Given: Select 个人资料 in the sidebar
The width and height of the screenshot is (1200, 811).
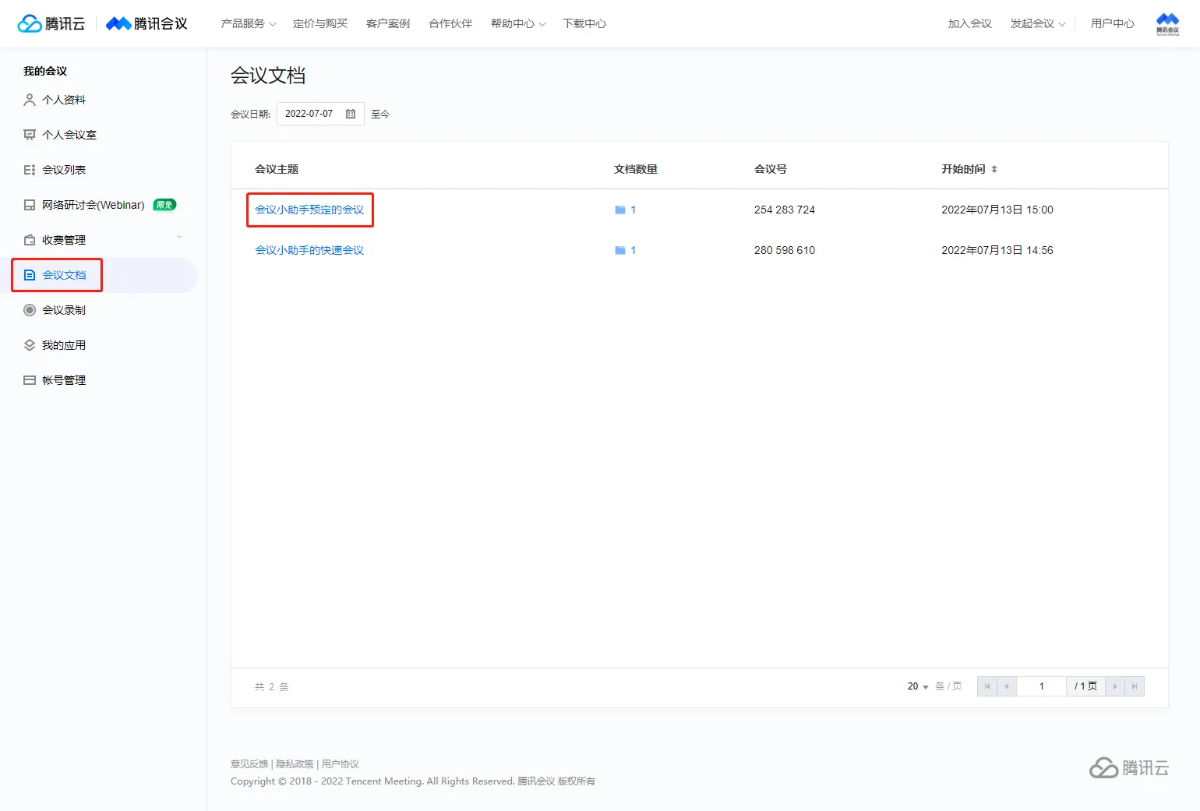Looking at the screenshot, I should [x=64, y=100].
